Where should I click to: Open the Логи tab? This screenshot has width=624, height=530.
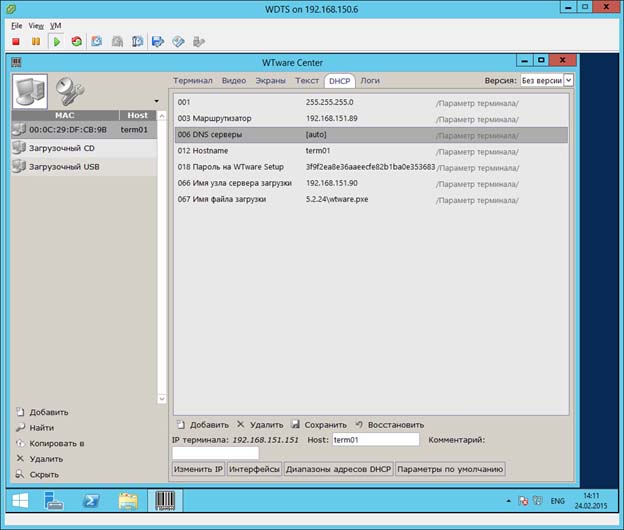(x=370, y=80)
